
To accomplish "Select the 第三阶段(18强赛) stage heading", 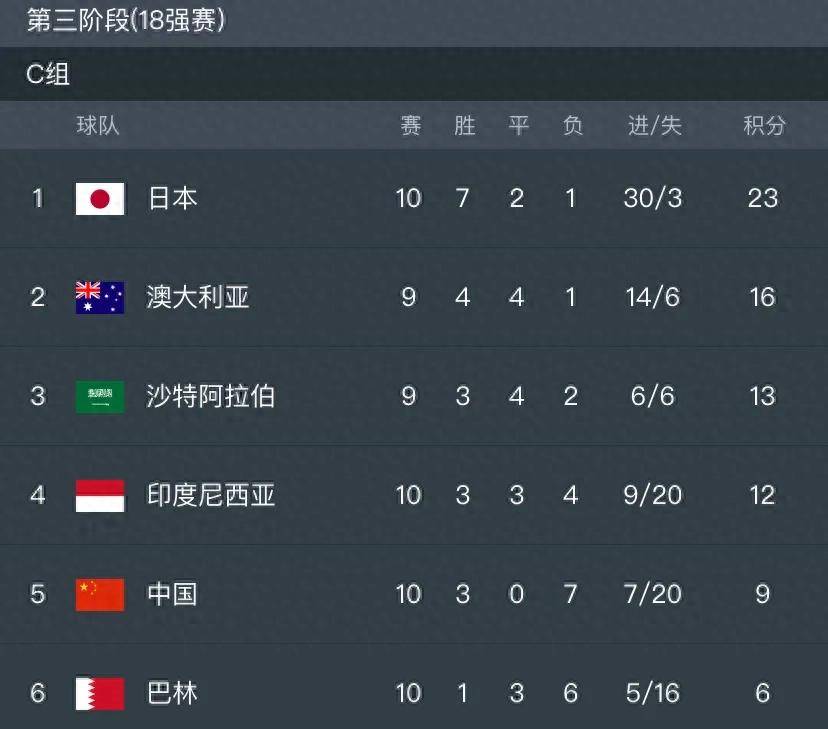I will pyautogui.click(x=126, y=20).
